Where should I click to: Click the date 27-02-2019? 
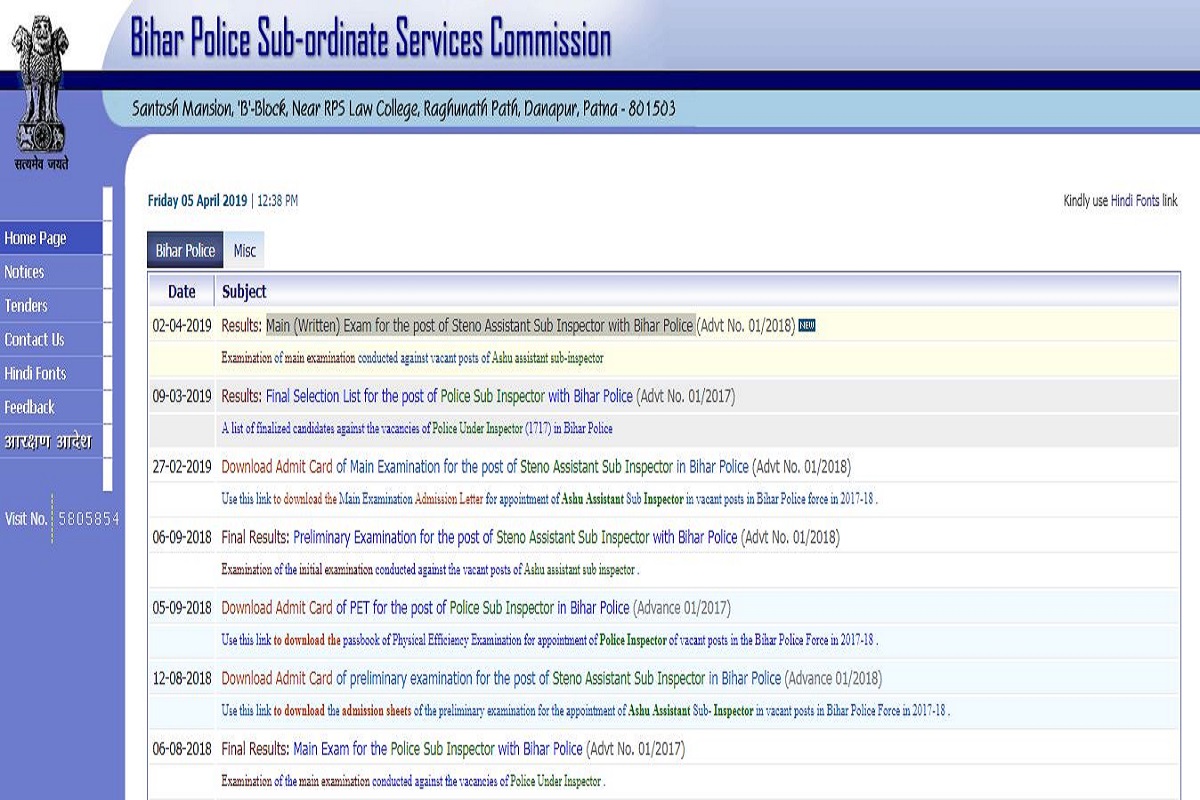click(x=182, y=466)
